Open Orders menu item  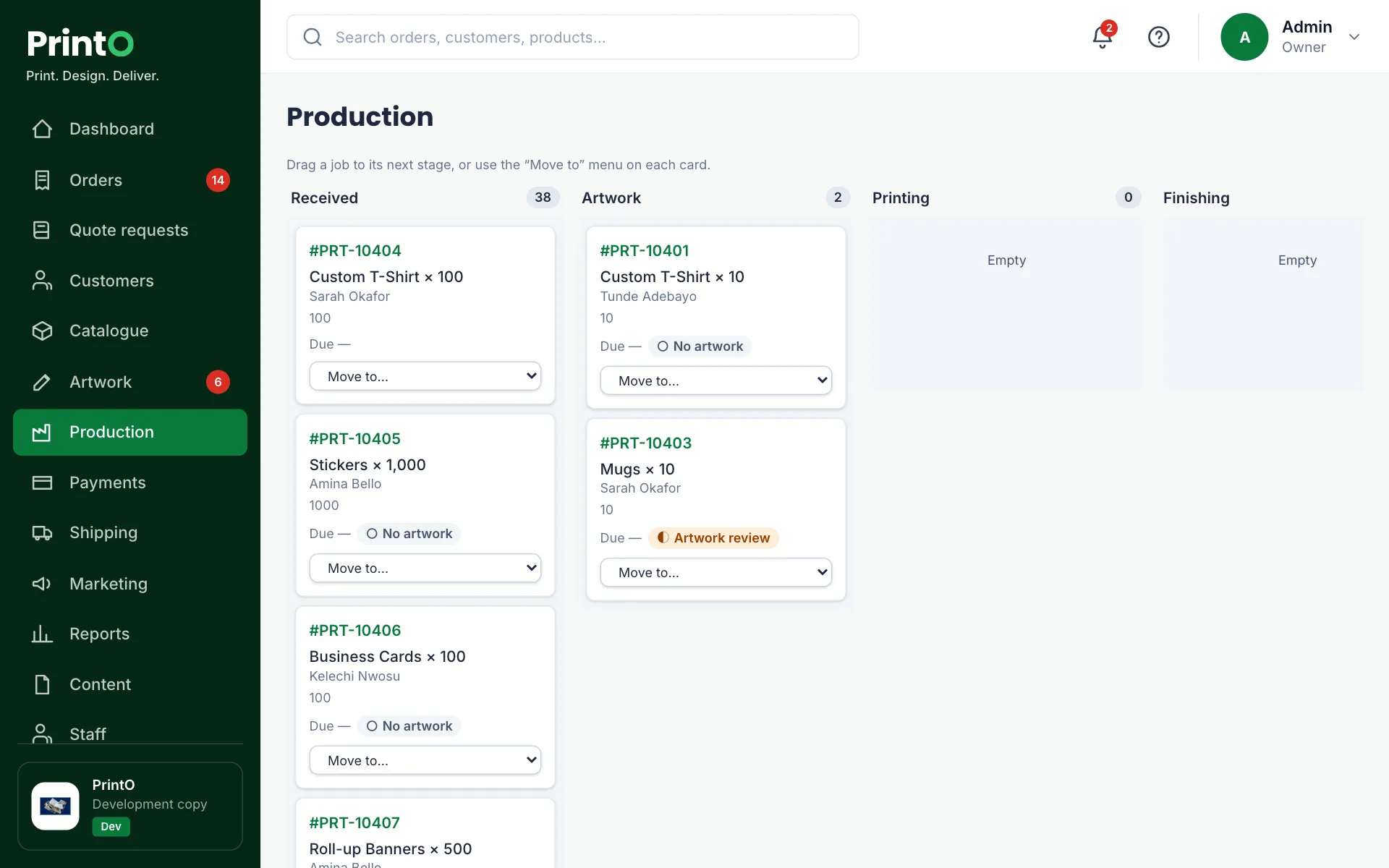point(130,180)
